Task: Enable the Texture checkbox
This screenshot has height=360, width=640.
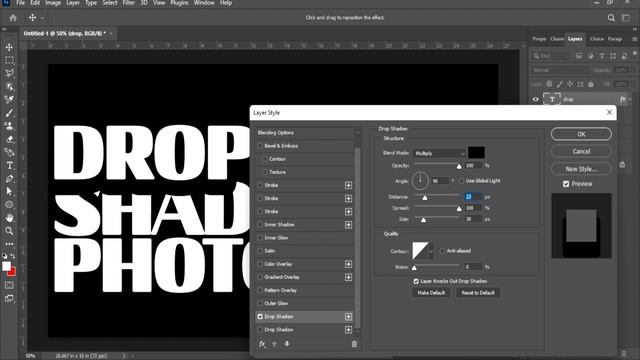Action: pos(265,172)
